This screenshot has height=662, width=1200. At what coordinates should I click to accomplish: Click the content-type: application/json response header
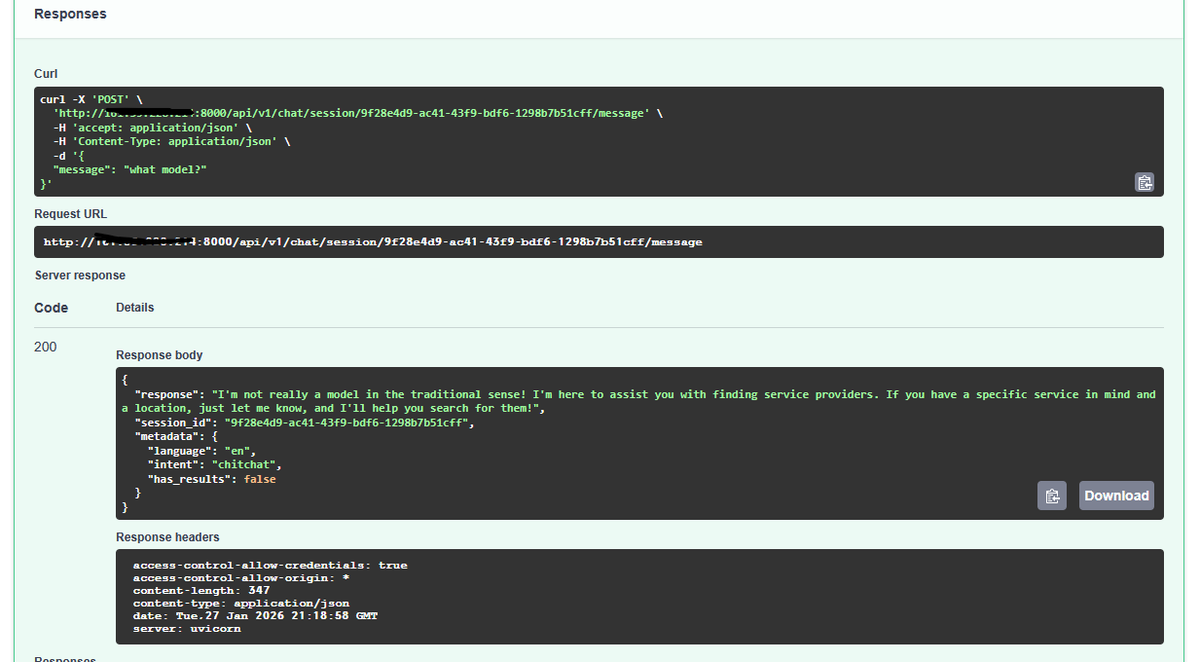tap(241, 604)
